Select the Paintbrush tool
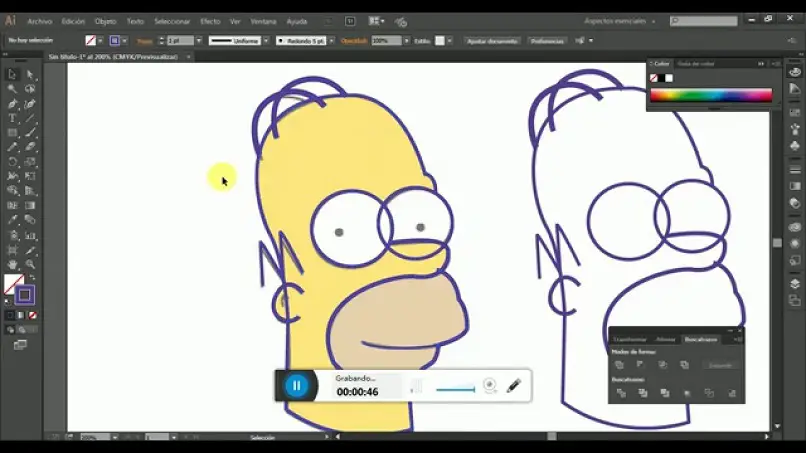 click(x=30, y=133)
